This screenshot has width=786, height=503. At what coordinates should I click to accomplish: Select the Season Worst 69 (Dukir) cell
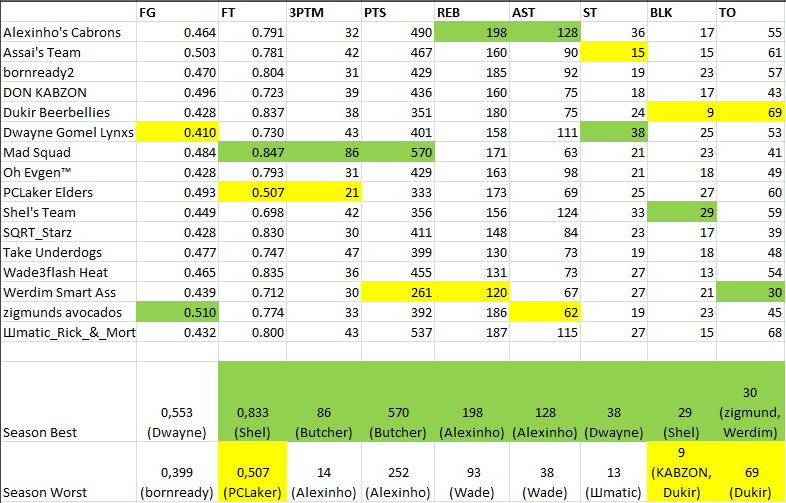tap(751, 472)
